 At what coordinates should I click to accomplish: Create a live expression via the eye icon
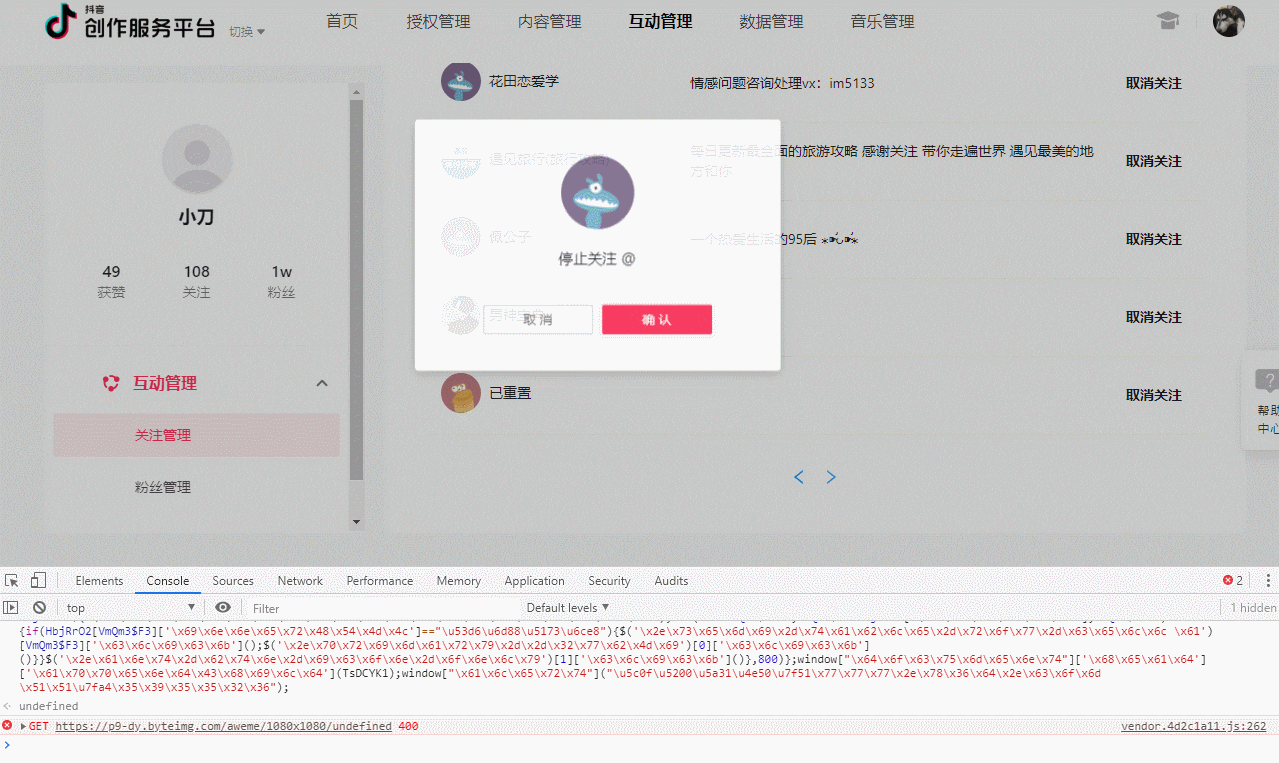point(222,607)
